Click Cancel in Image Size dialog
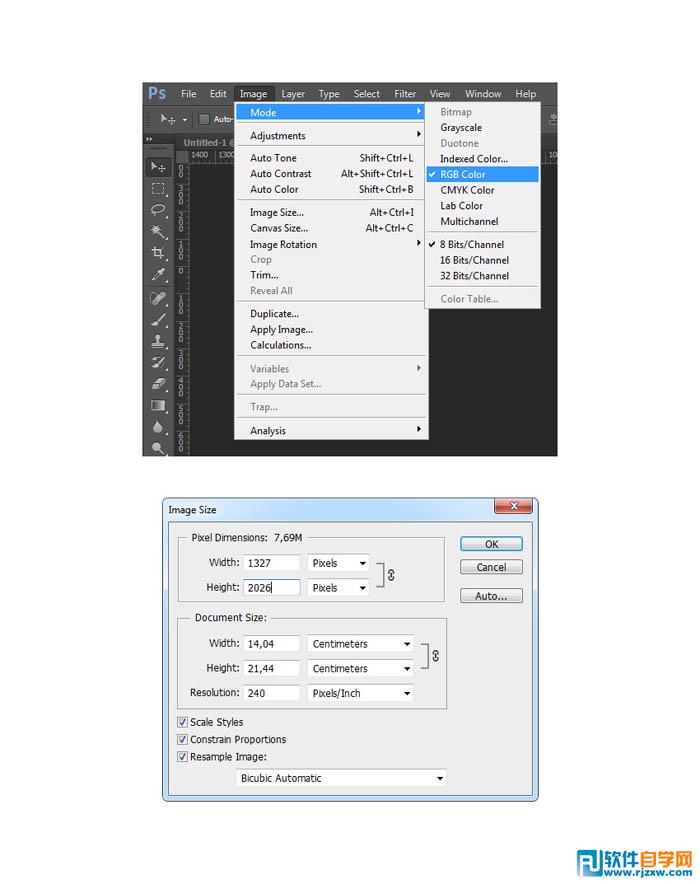The width and height of the screenshot is (700, 884). (491, 567)
